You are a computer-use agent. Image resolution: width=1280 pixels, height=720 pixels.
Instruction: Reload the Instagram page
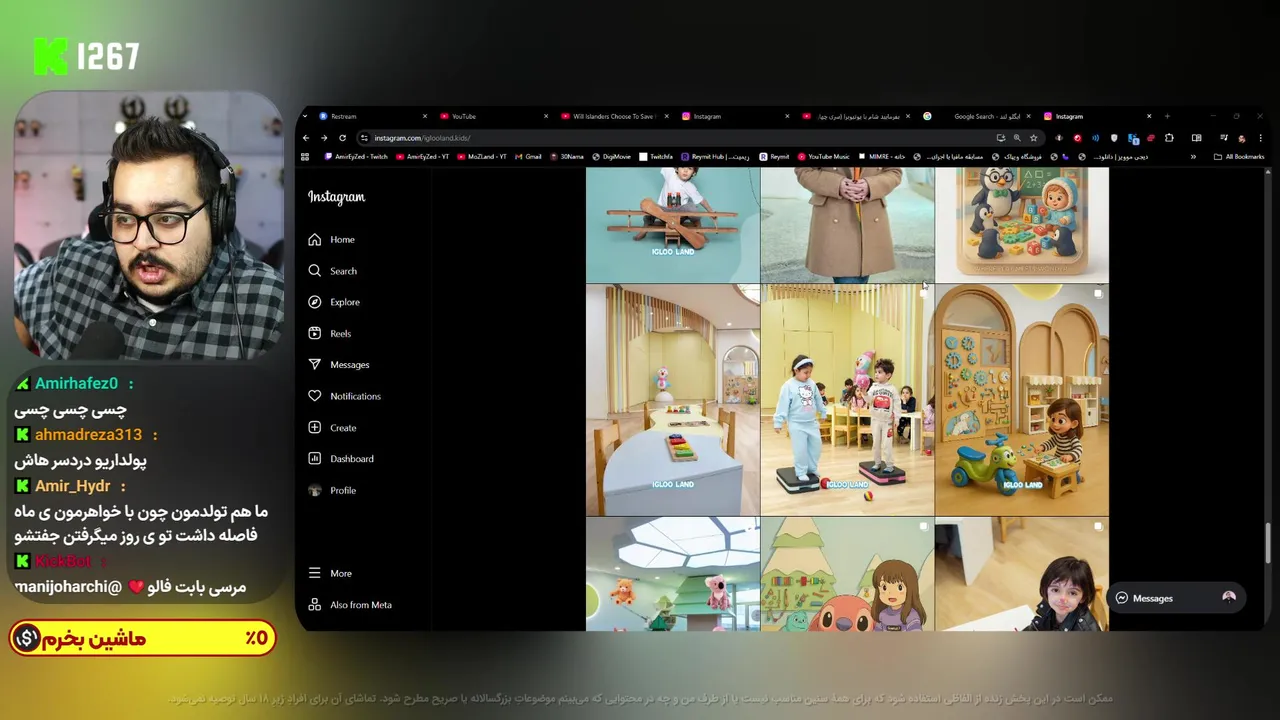342,138
